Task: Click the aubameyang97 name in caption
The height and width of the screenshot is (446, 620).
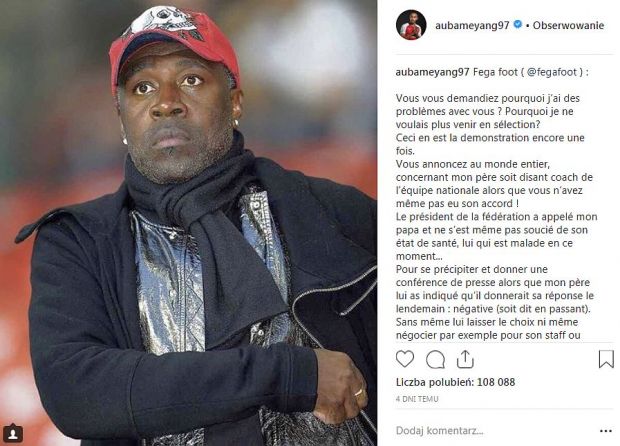Action: [x=432, y=72]
